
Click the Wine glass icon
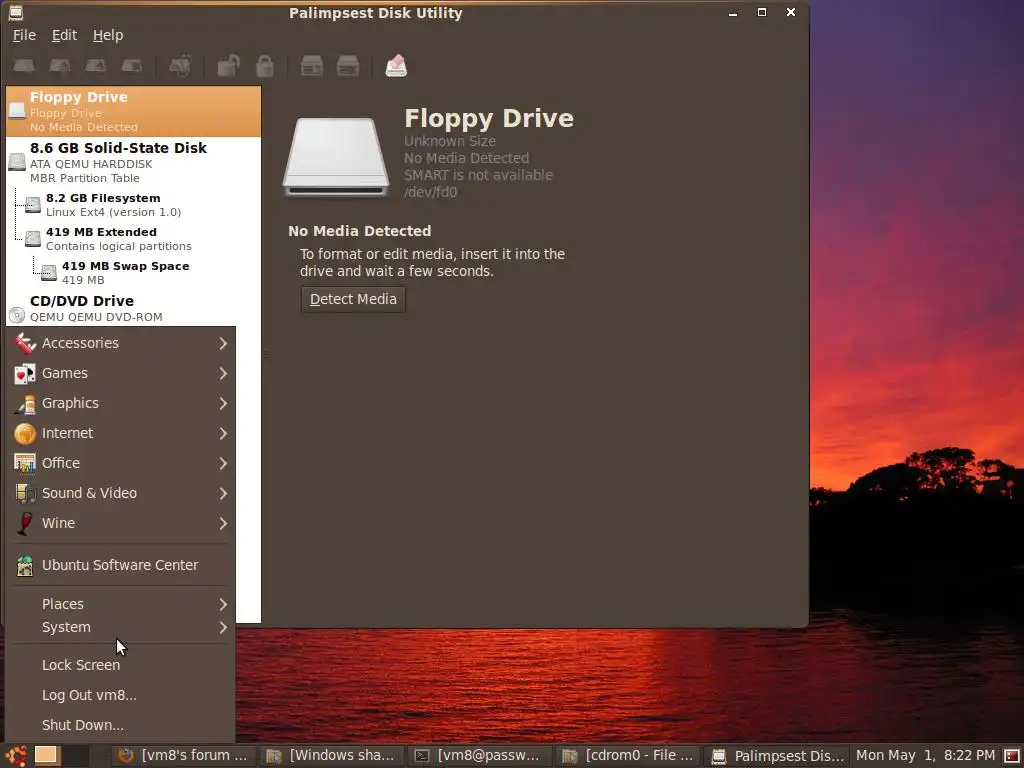click(25, 523)
